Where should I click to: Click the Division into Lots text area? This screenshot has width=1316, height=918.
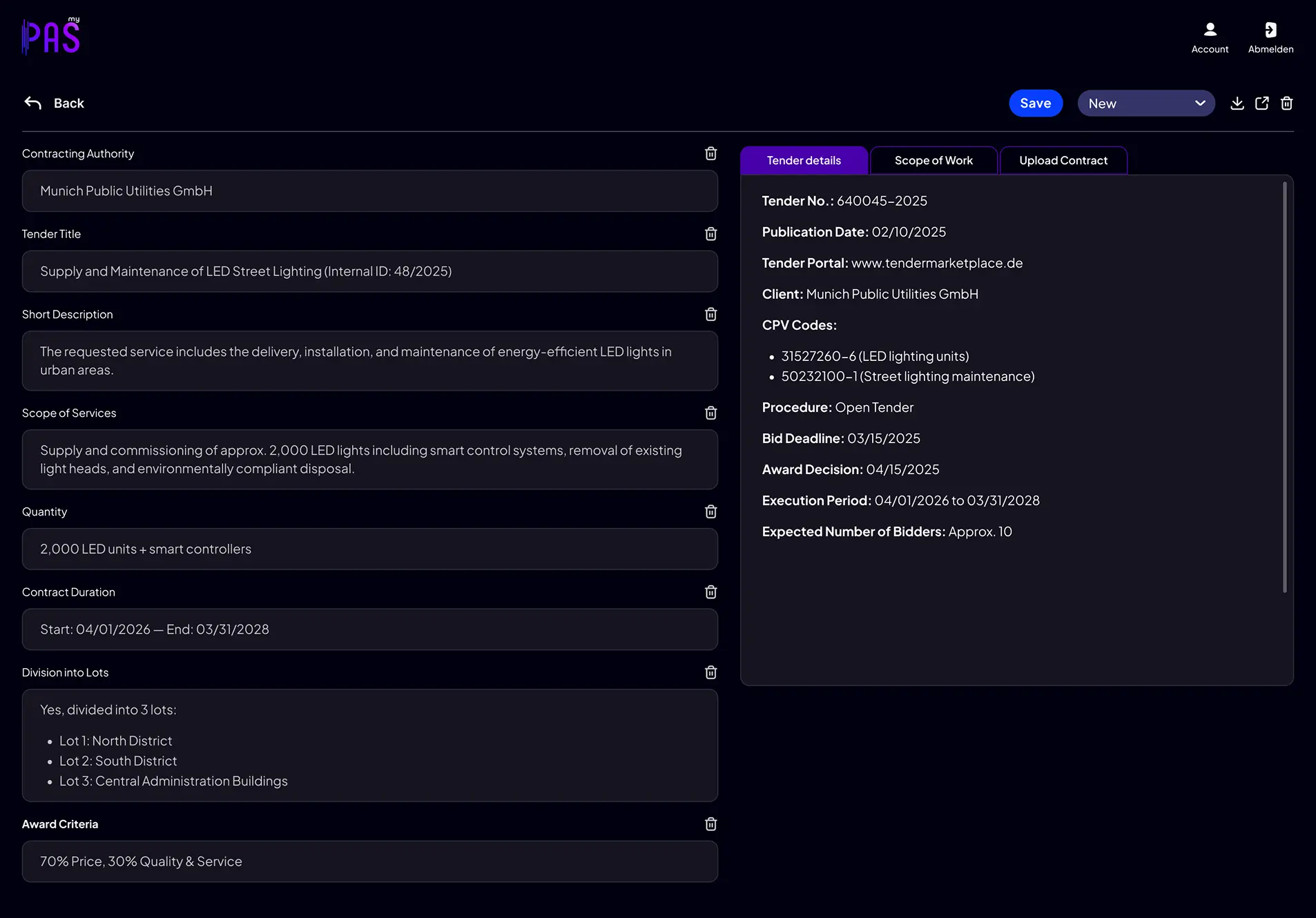[370, 745]
